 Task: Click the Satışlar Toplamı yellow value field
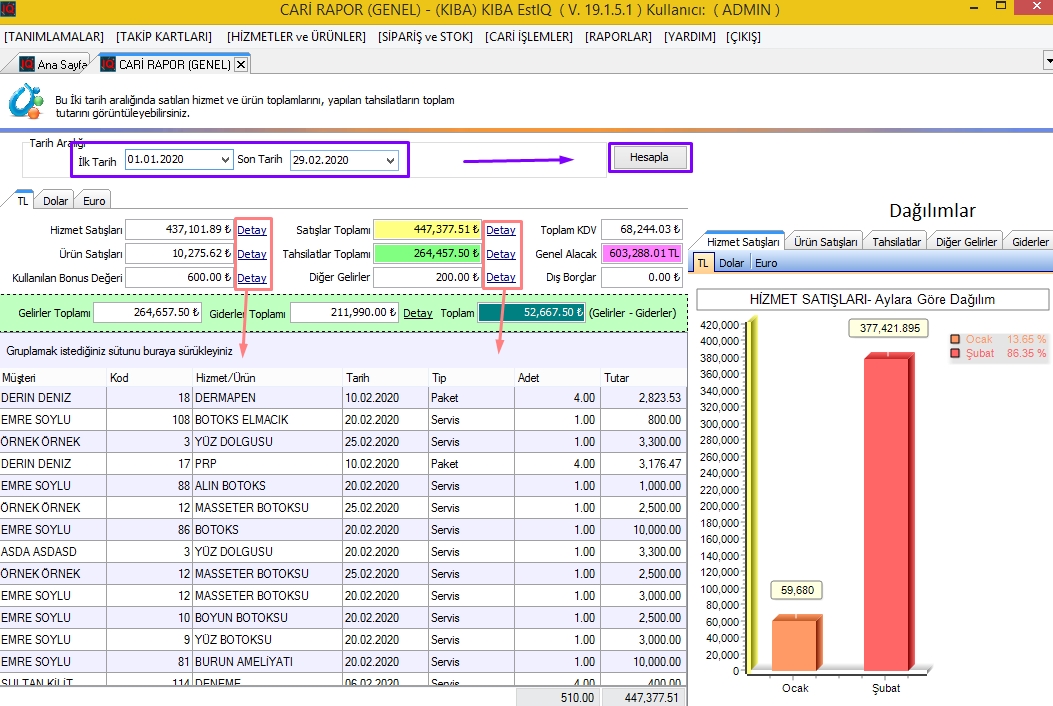427,230
